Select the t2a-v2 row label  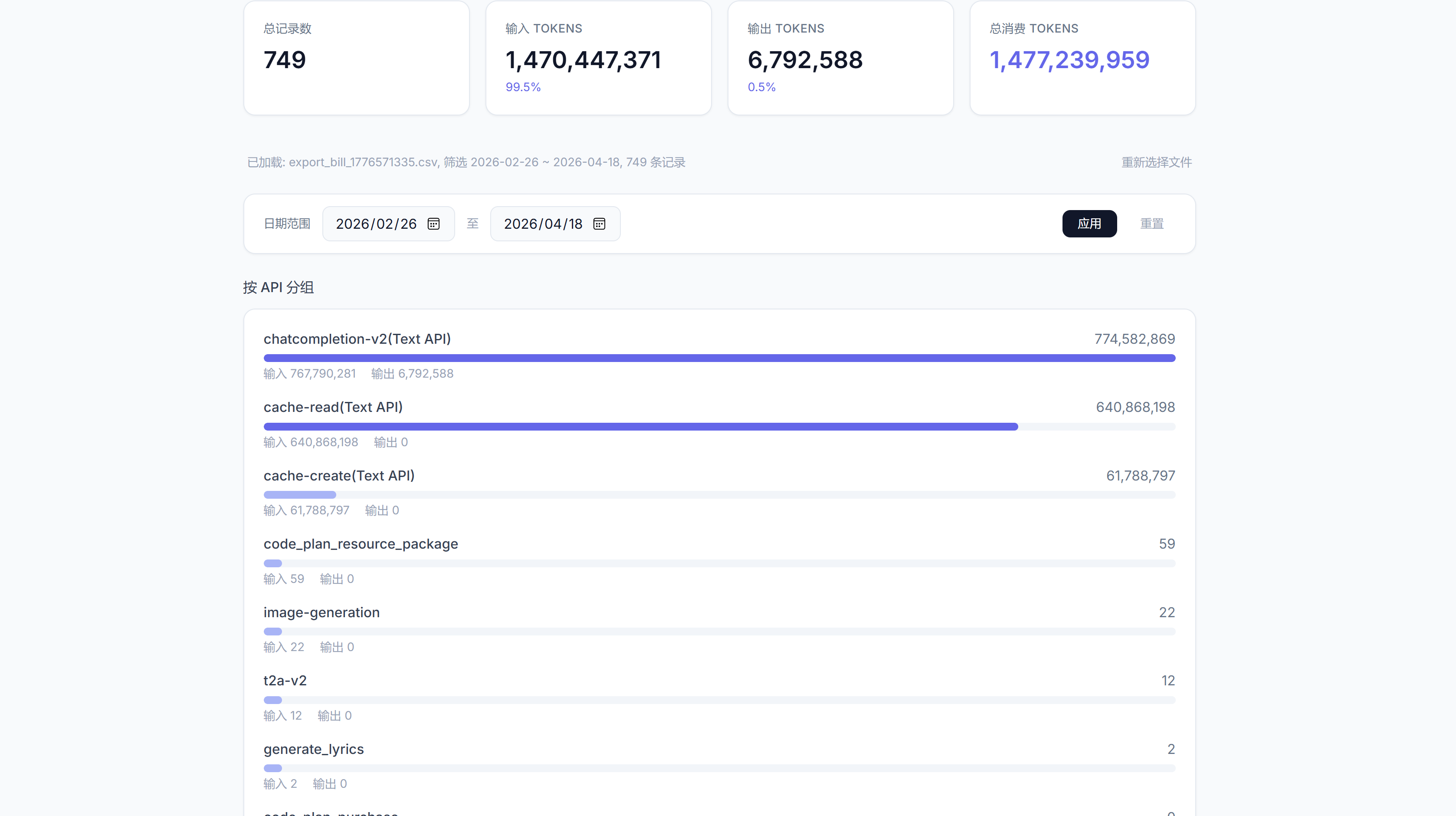[x=285, y=680]
